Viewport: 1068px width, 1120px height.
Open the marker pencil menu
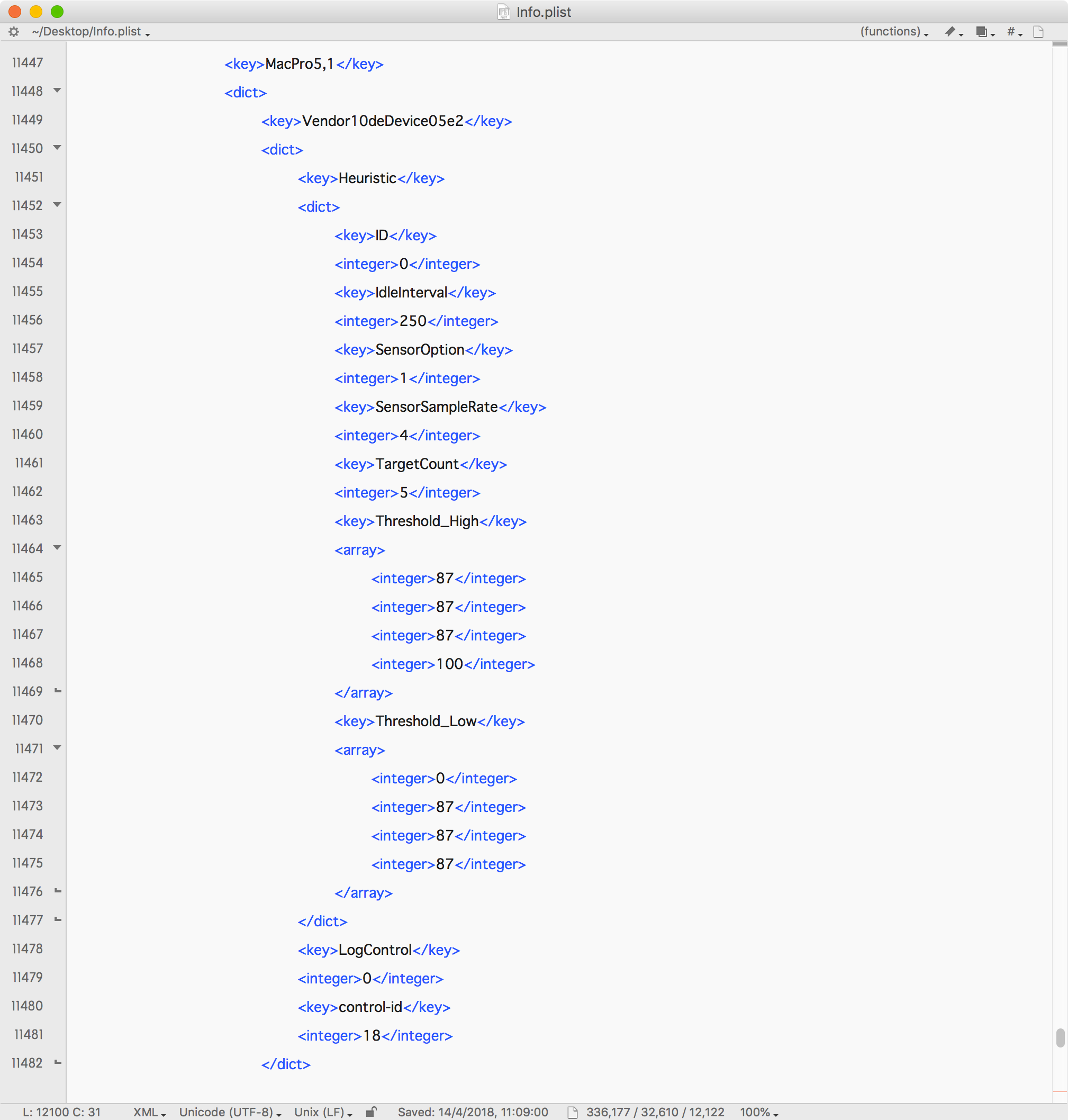[x=953, y=32]
